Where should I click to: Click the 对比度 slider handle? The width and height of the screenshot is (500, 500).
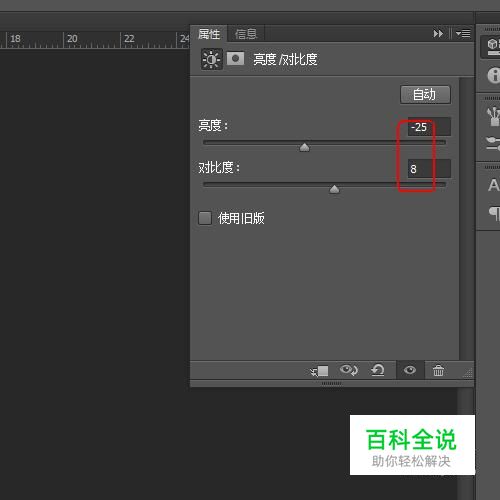tap(334, 189)
